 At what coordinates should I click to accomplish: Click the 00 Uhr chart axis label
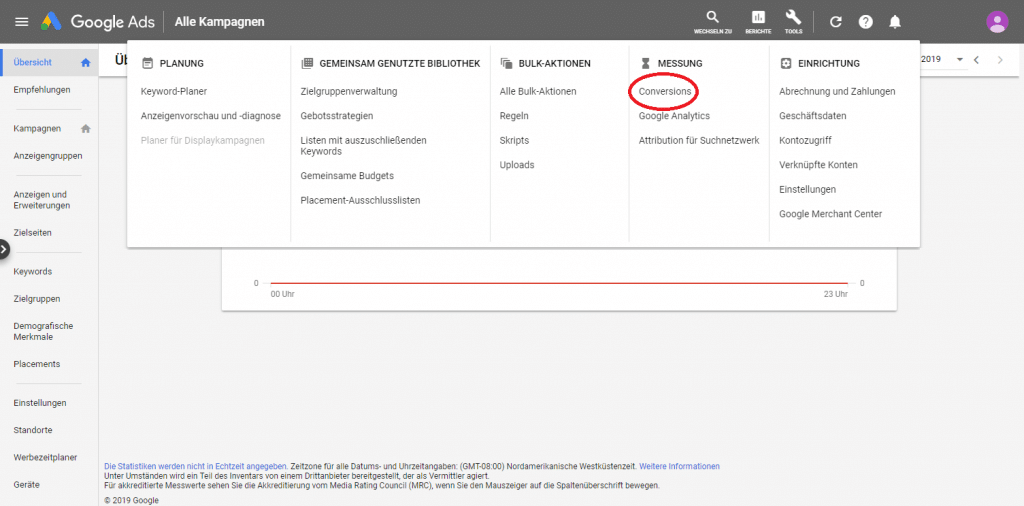coord(282,294)
